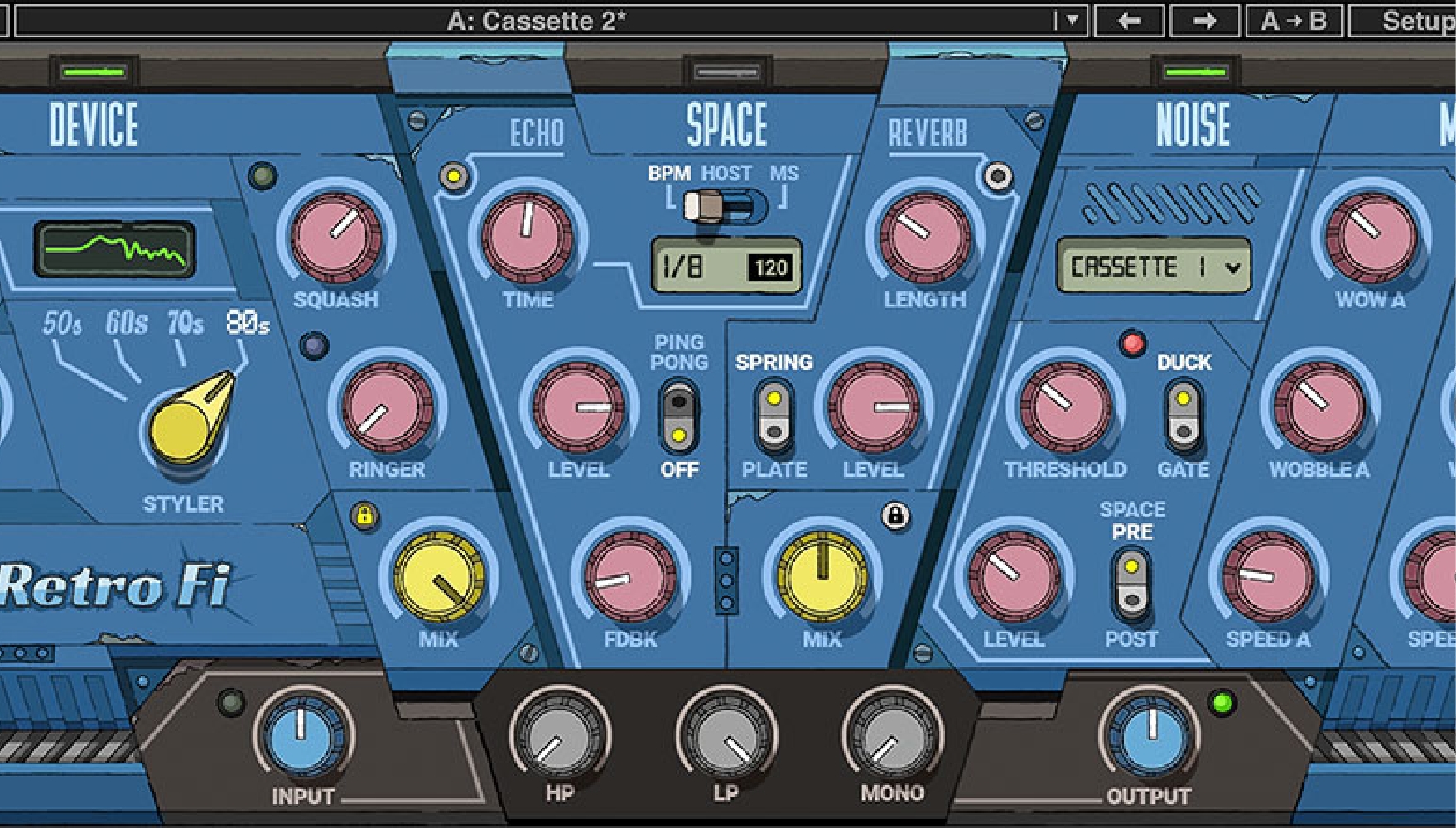Open the Cassette 1 noise type dropdown
The height and width of the screenshot is (828, 1456).
1154,267
